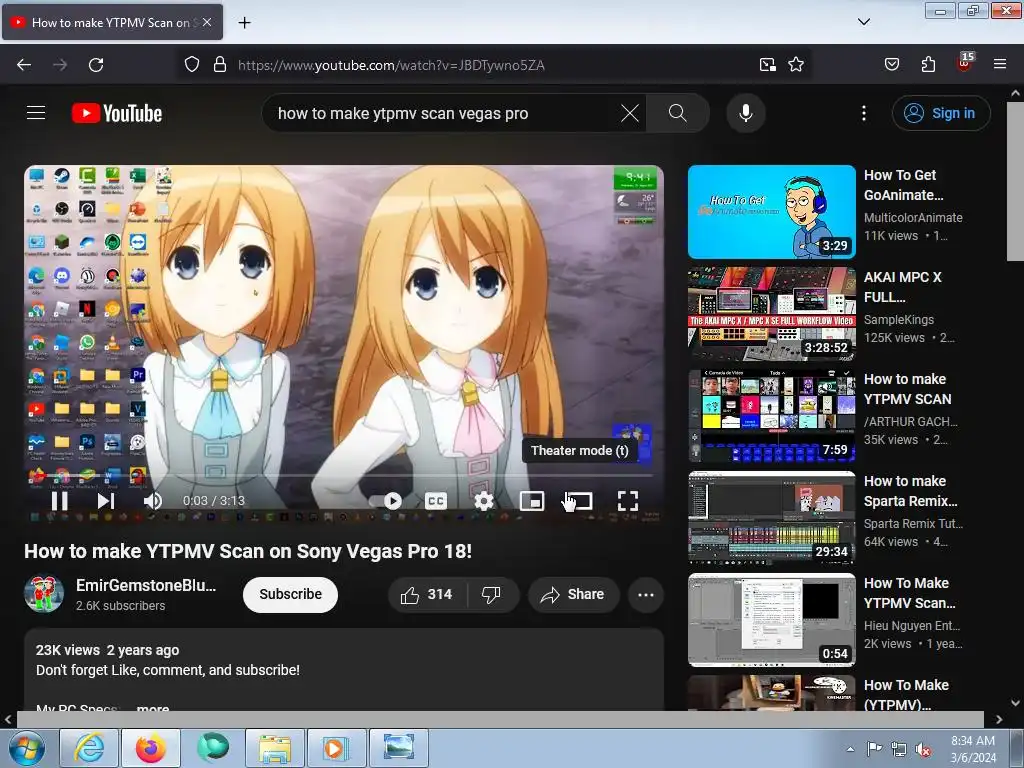Mute the video player volume
1024x768 pixels.
coord(153,501)
